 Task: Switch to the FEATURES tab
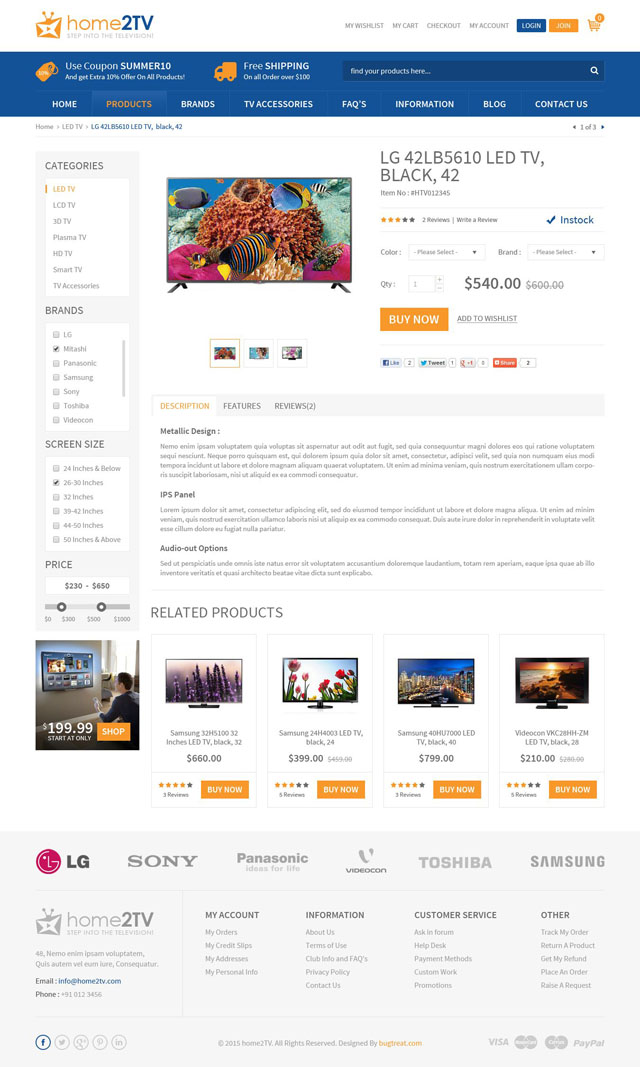point(241,406)
